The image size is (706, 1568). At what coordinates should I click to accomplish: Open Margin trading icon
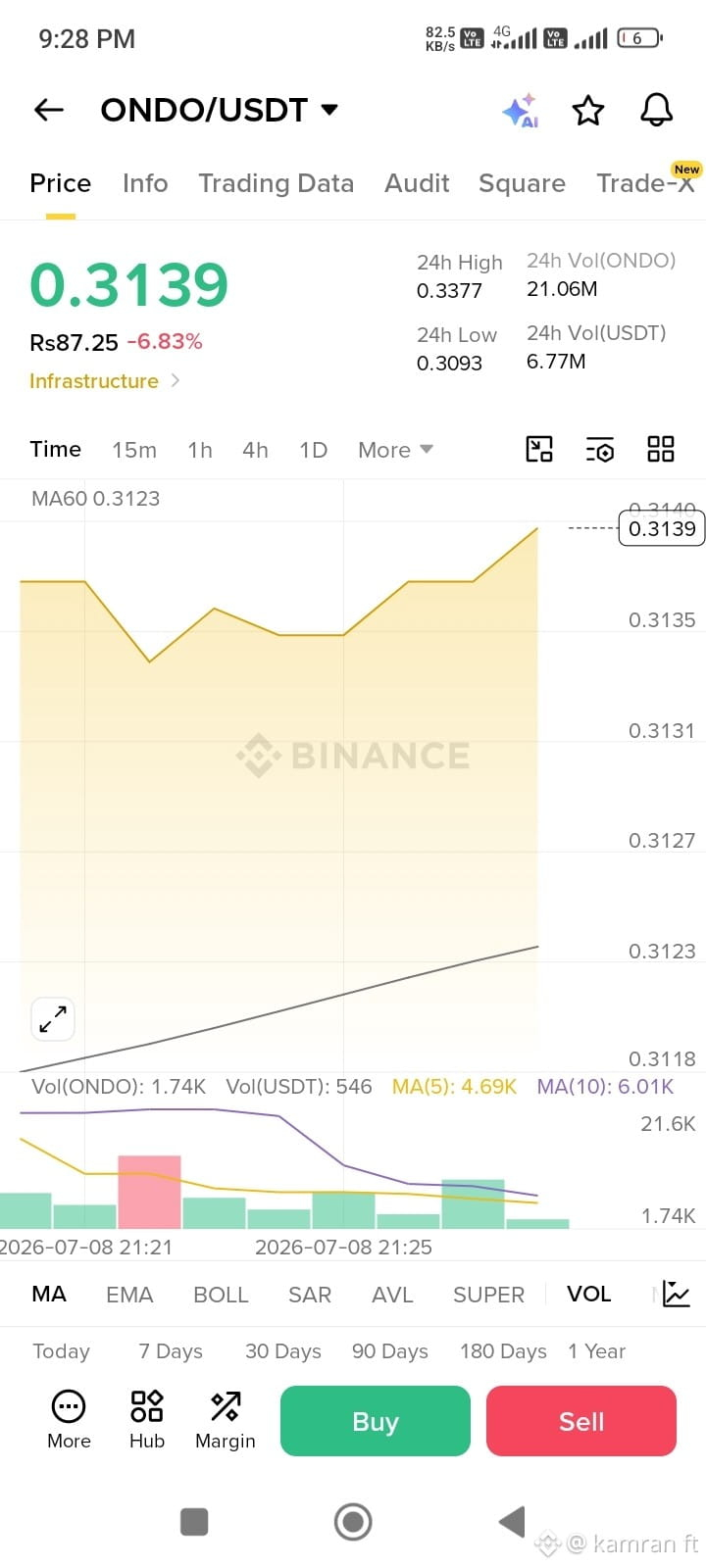click(x=226, y=1419)
